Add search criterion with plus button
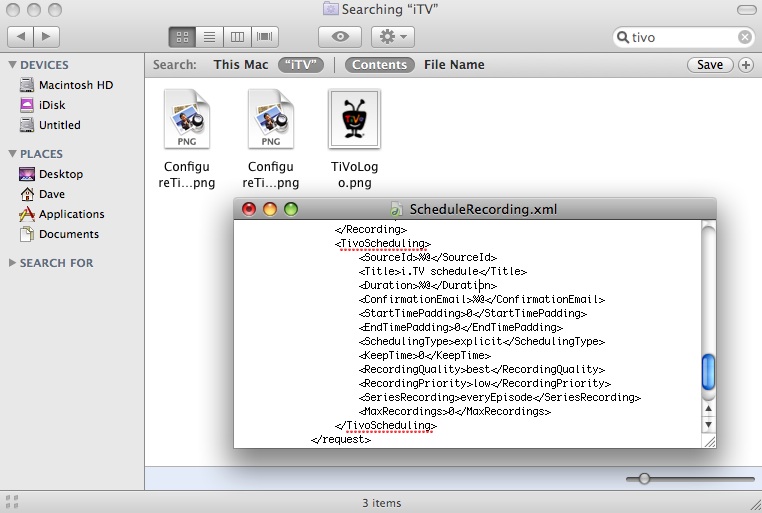 pyautogui.click(x=745, y=65)
